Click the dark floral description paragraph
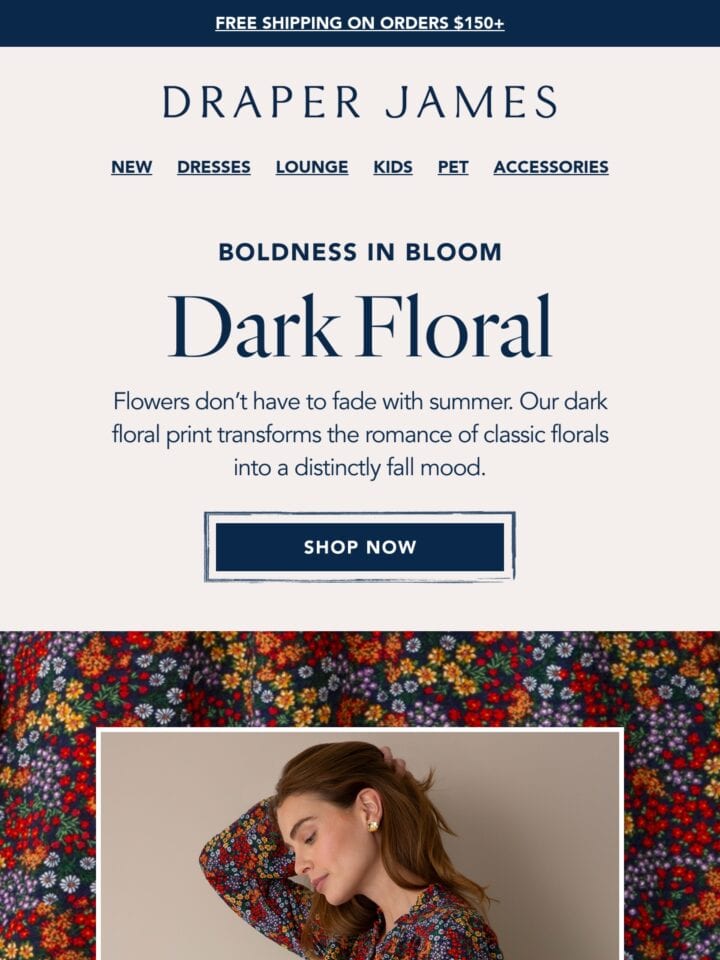The height and width of the screenshot is (960, 720). [360, 435]
